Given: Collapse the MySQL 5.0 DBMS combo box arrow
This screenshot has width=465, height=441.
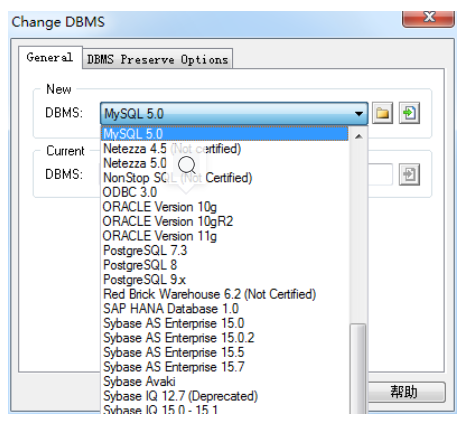Looking at the screenshot, I should point(359,114).
